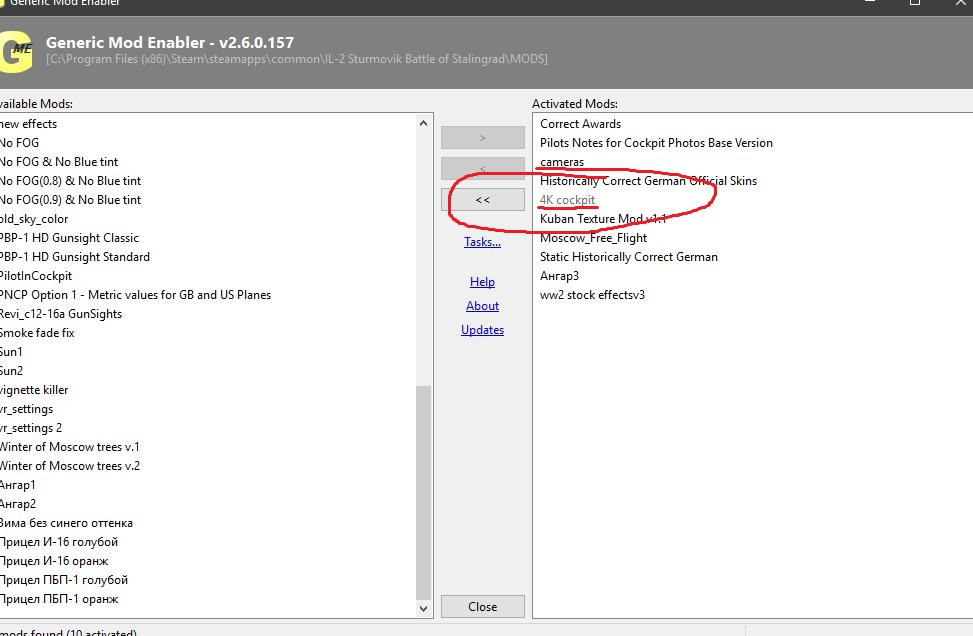Select the 'Ангар2' available mod
The height and width of the screenshot is (636, 973).
tap(18, 504)
